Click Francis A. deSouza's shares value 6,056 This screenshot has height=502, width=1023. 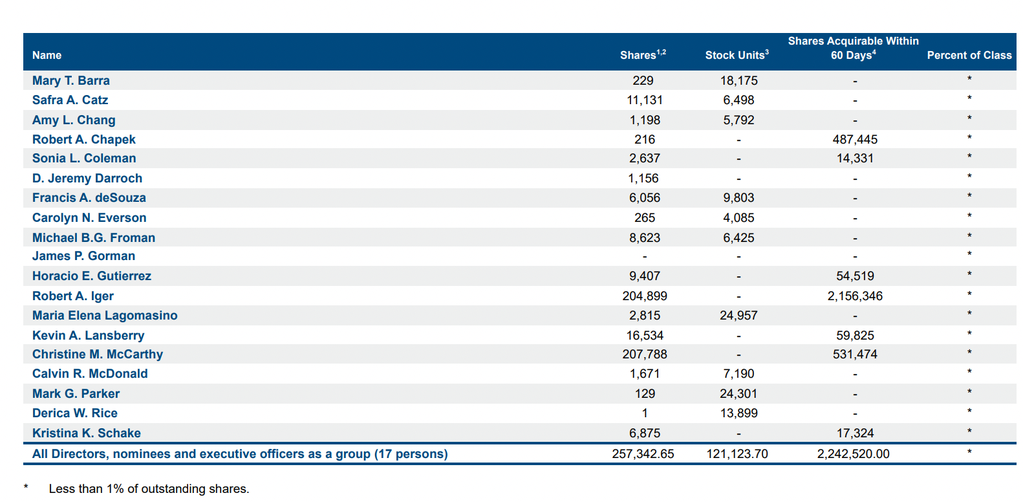click(x=643, y=198)
